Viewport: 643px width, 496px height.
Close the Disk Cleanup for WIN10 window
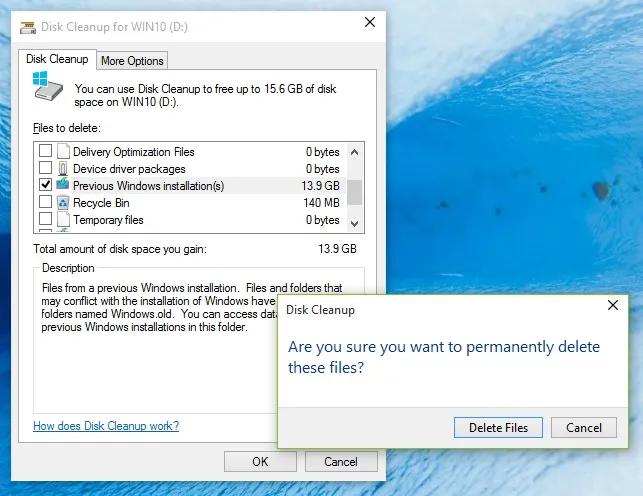(x=370, y=22)
